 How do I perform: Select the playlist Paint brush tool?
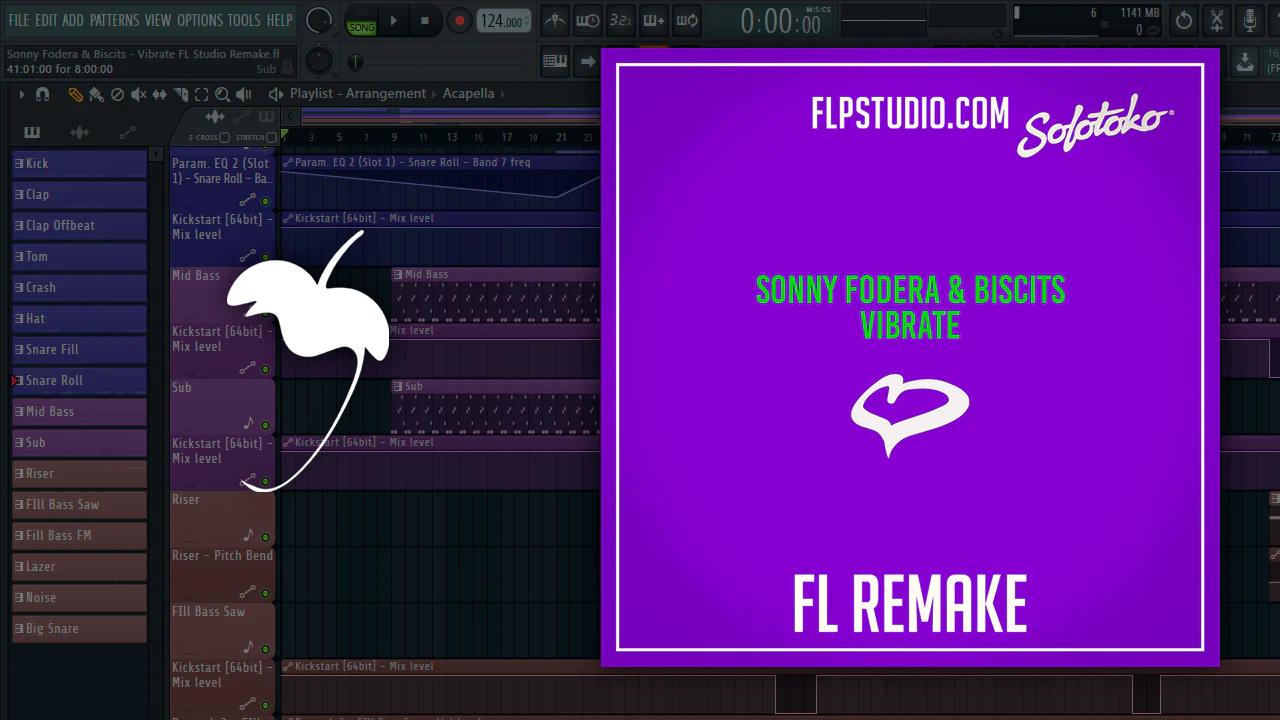coord(96,94)
